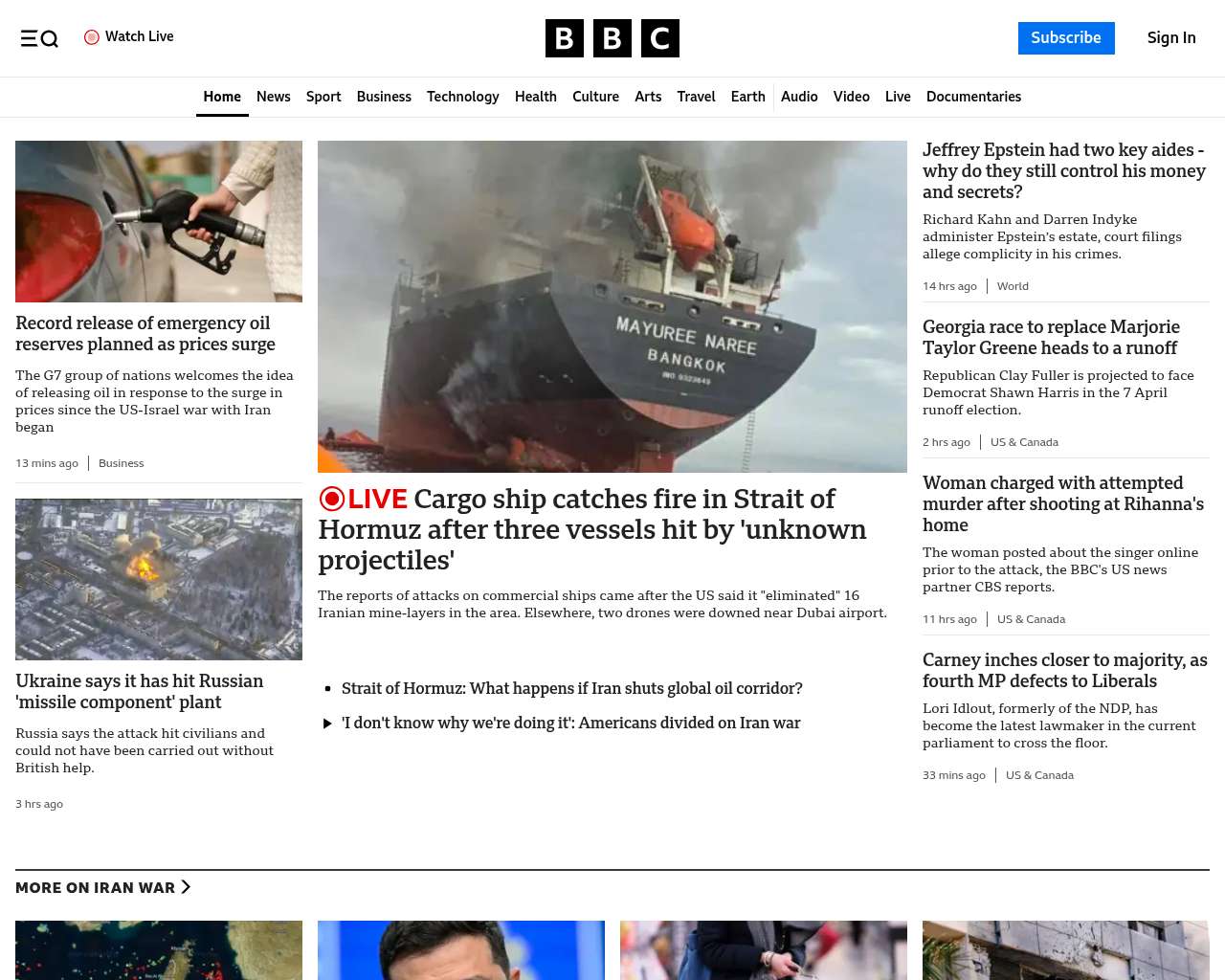Visit the Travel section
Screen dimensions: 1225x980
click(x=697, y=97)
